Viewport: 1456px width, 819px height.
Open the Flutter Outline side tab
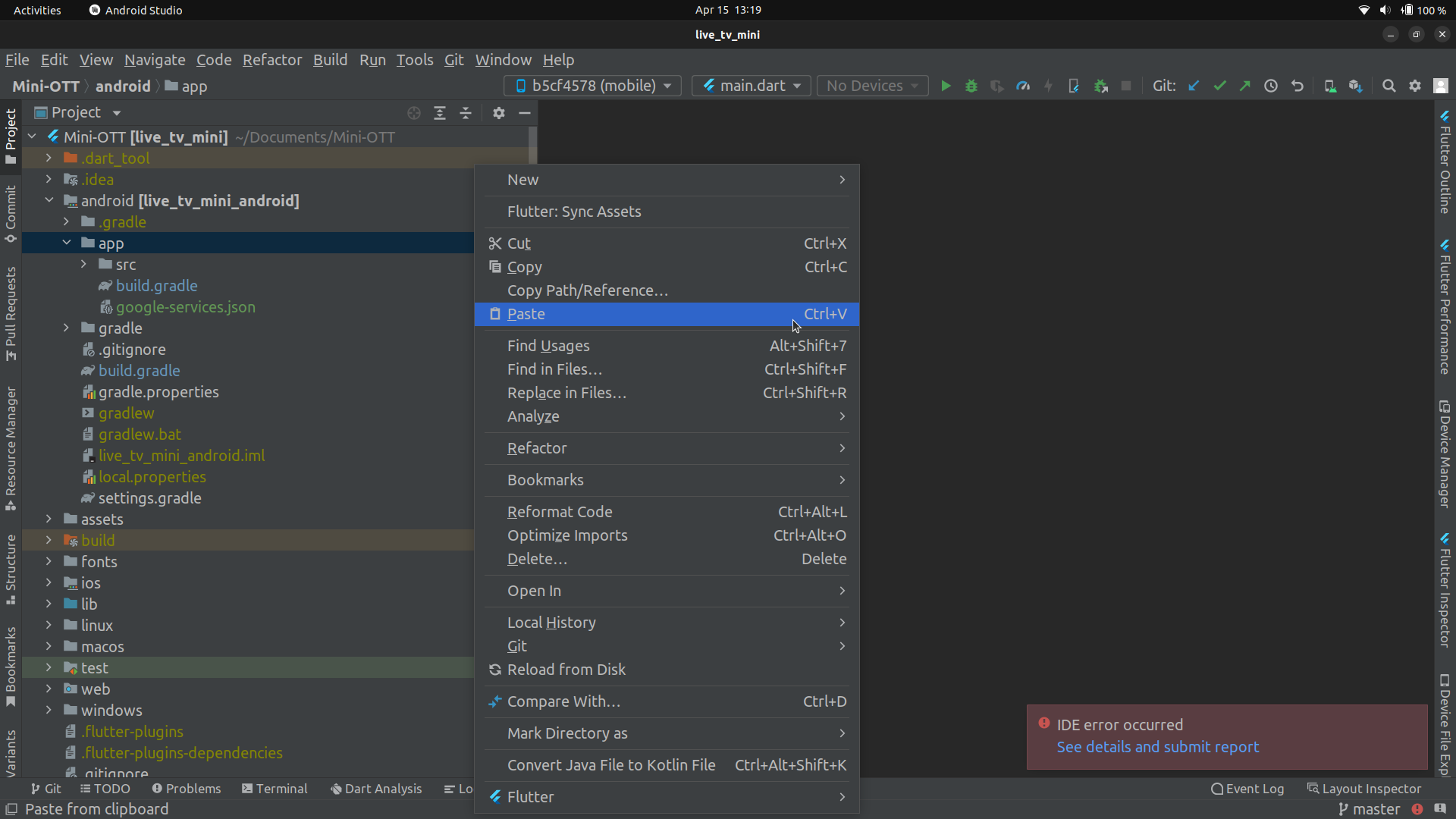click(1445, 162)
